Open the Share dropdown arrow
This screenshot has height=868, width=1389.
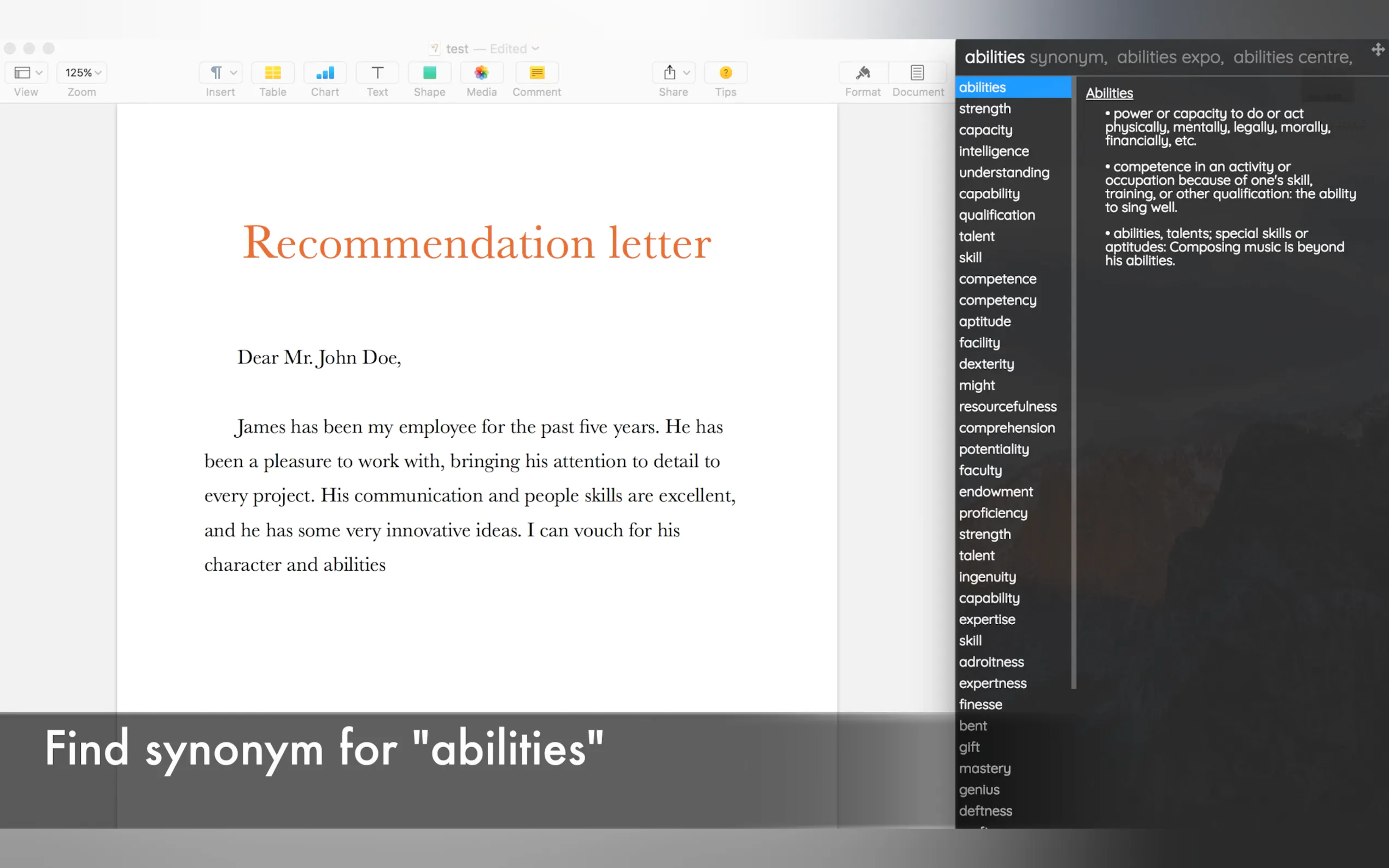[x=686, y=73]
